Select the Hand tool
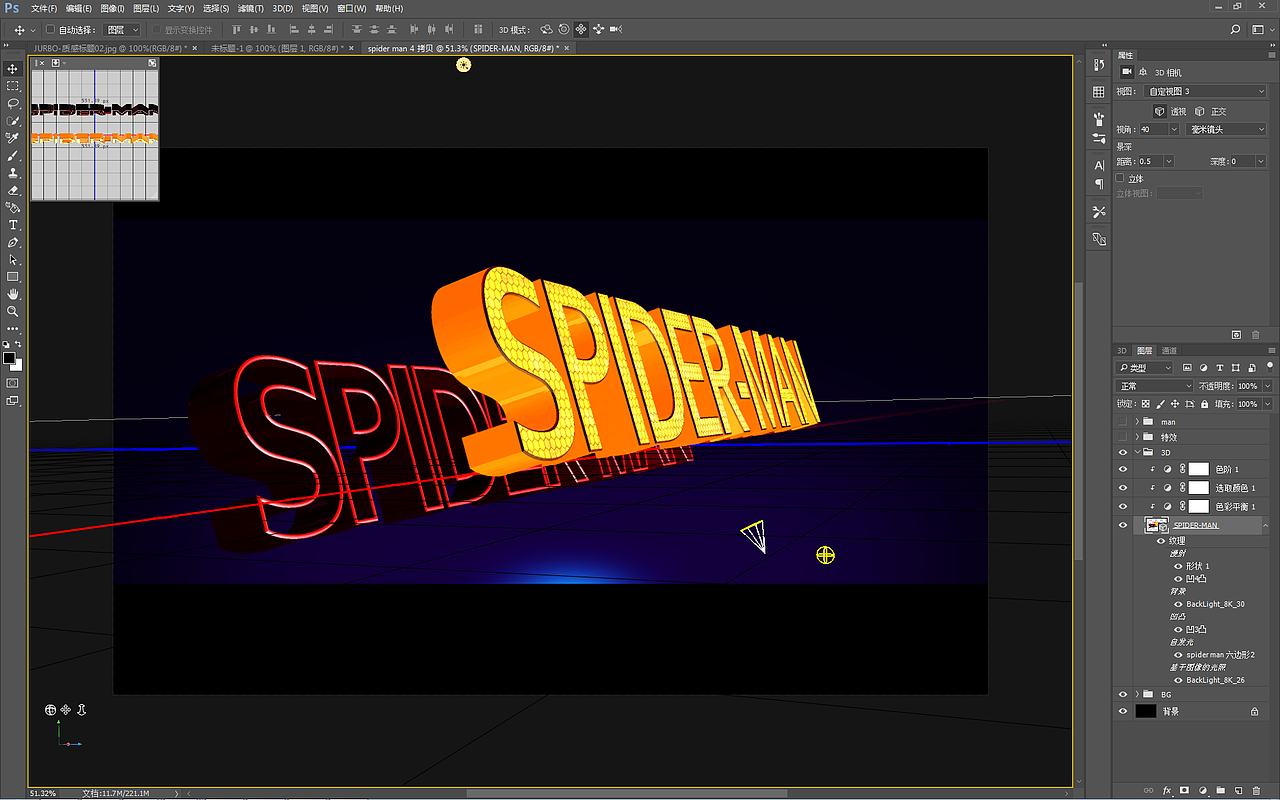 (x=13, y=294)
